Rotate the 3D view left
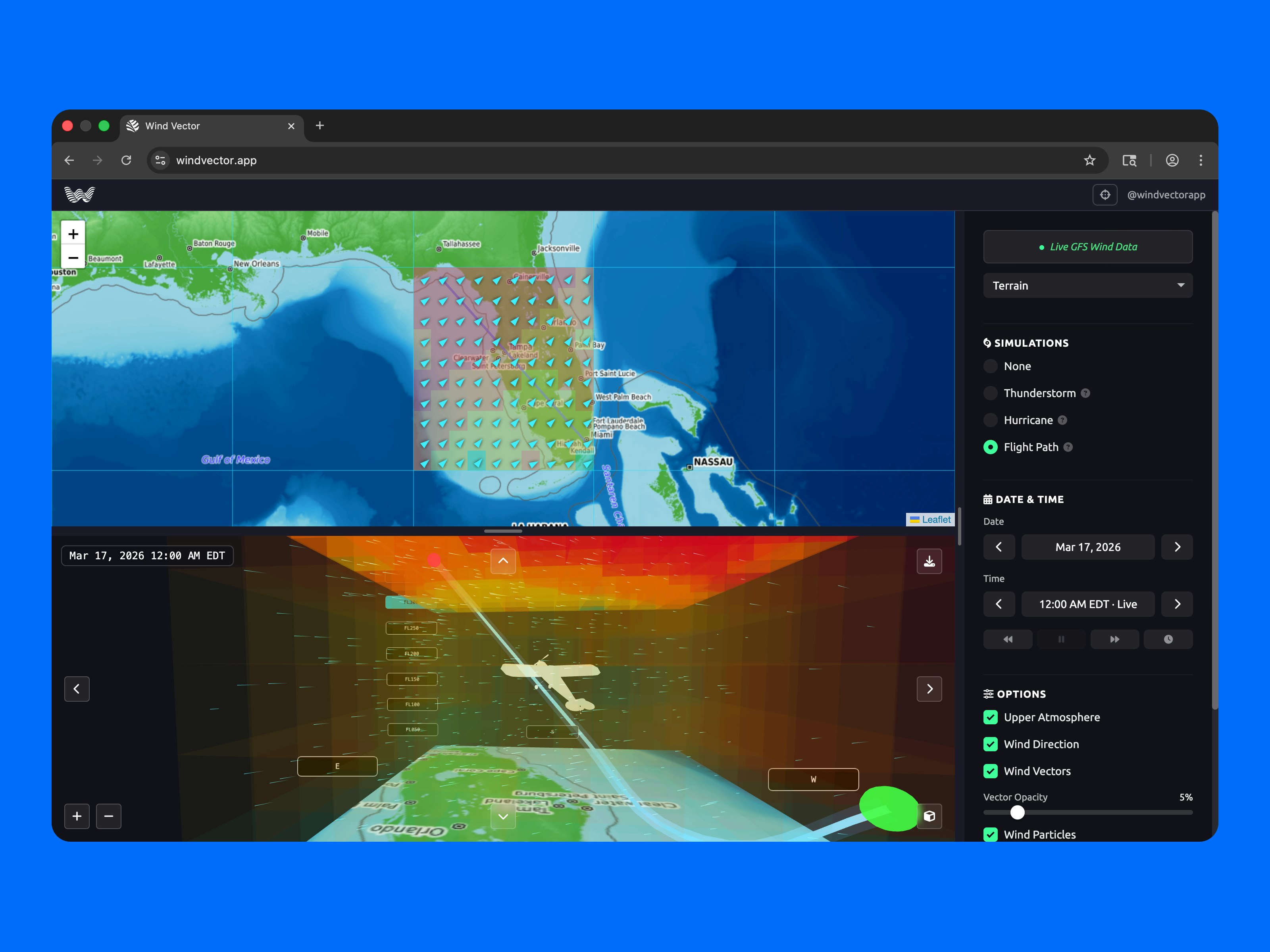Viewport: 1270px width, 952px height. (77, 689)
